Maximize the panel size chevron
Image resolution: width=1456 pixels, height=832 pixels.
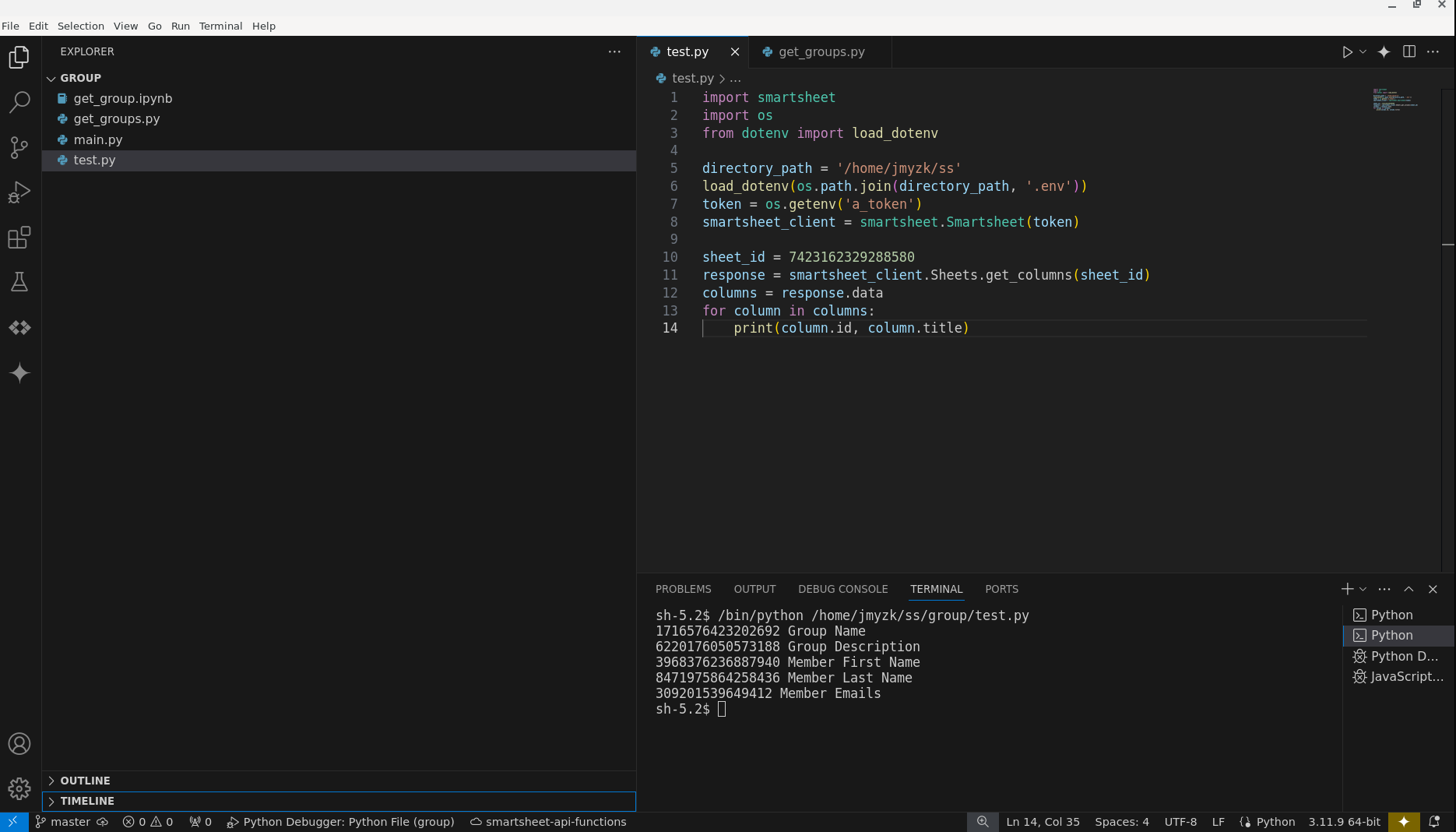[x=1409, y=589]
